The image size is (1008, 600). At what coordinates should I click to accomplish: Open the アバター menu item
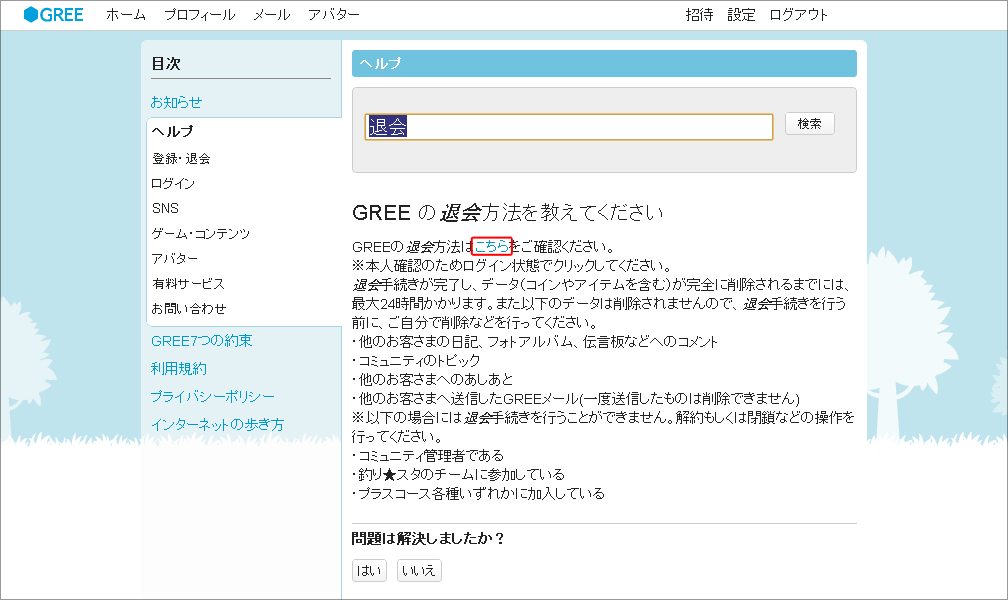click(x=333, y=15)
